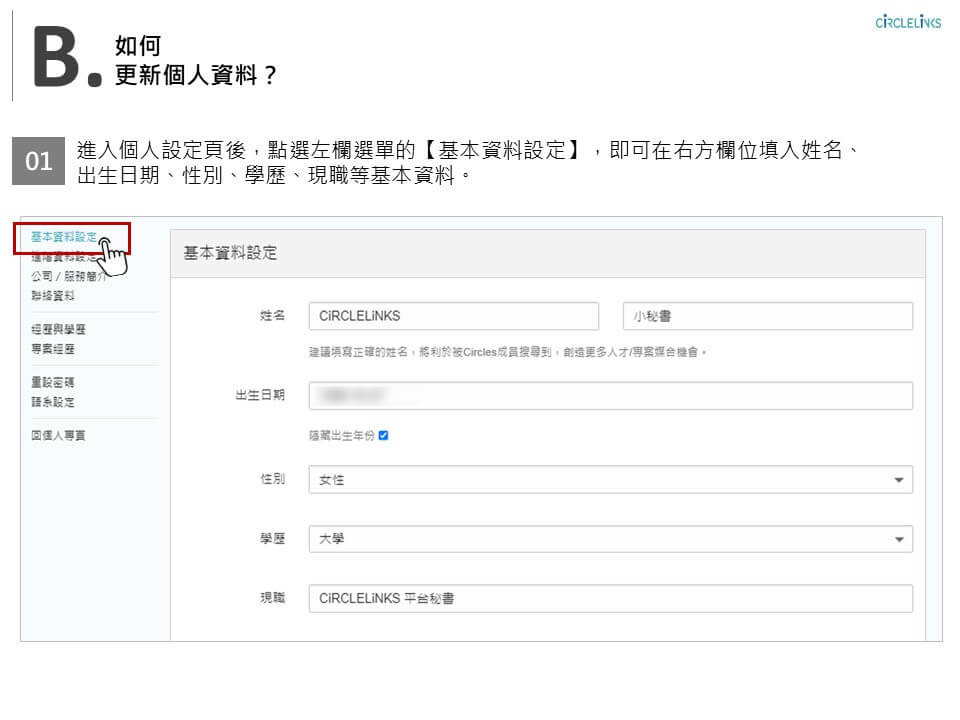Image resolution: width=960 pixels, height=720 pixels.
Task: Click 回個人專頁 to return to profile
Action: tap(57, 436)
